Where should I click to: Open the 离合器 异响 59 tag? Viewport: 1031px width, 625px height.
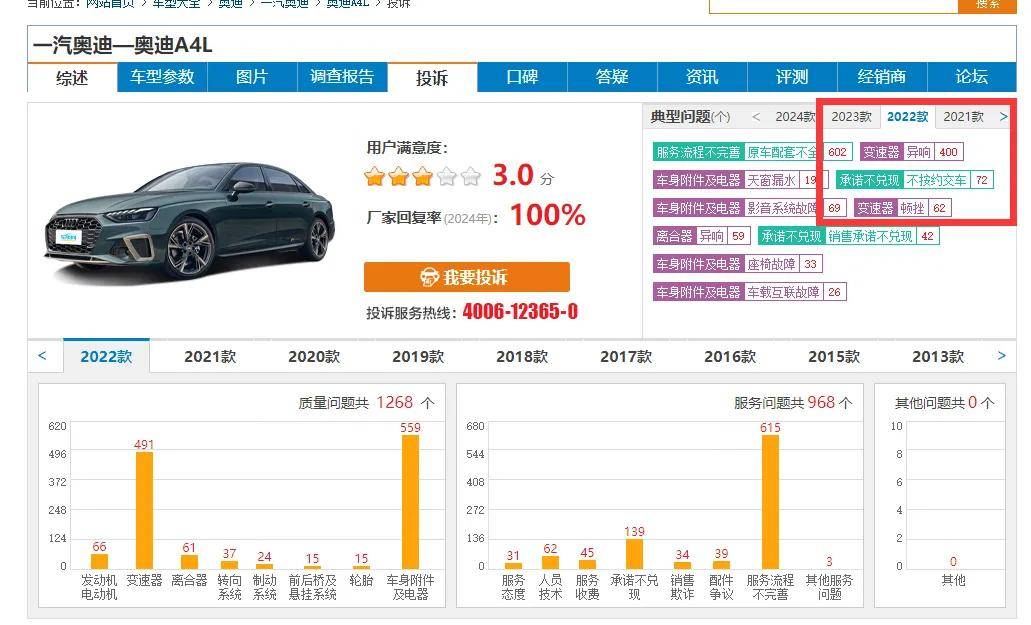pyautogui.click(x=702, y=236)
